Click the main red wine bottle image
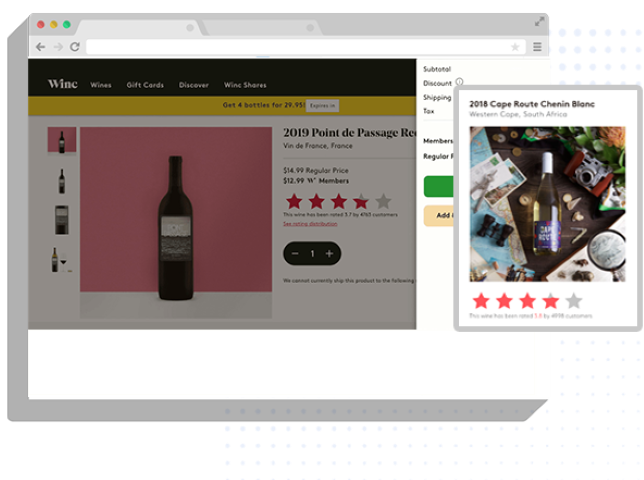This screenshot has height=480, width=644. coord(176,223)
